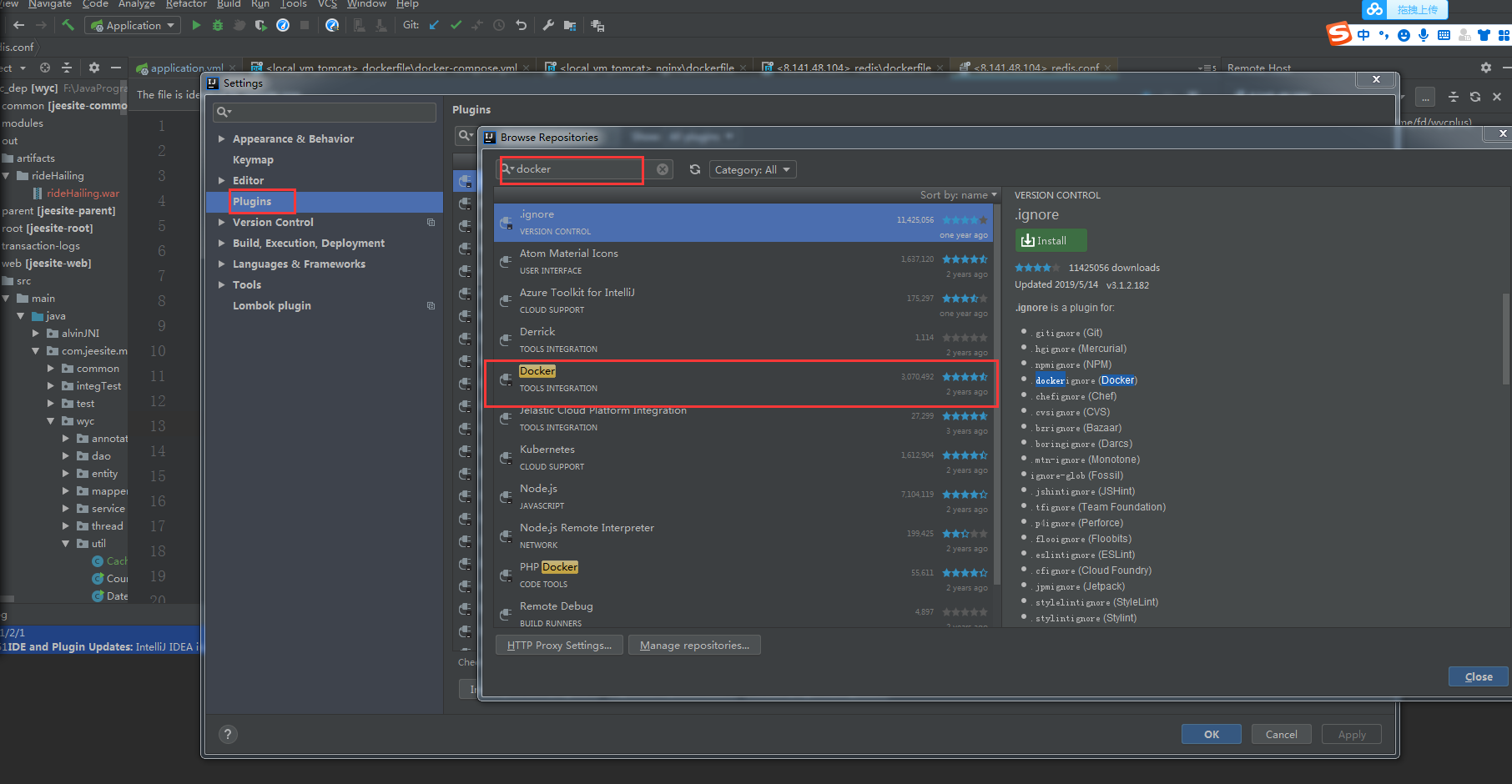Open Settings with the wrench toolbar icon
Screen dimensions: 1512x784
tap(548, 25)
